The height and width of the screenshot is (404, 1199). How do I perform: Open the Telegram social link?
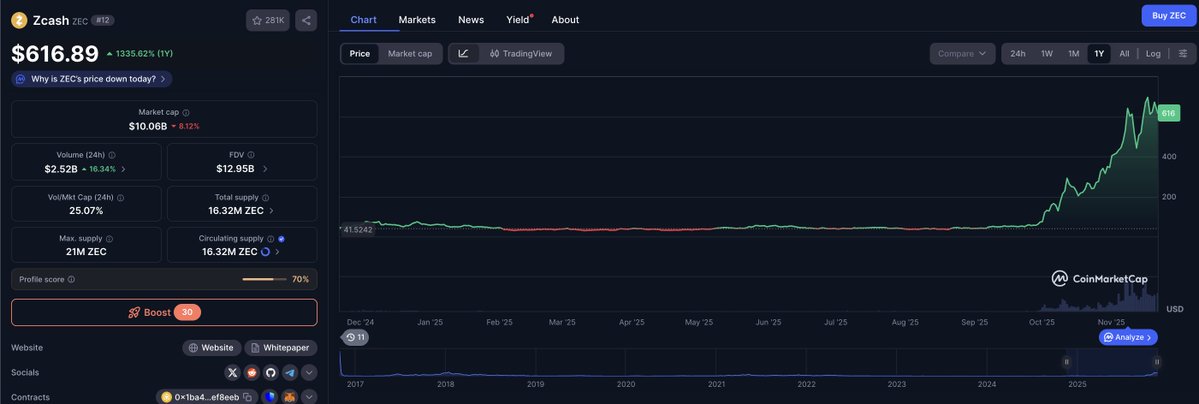coord(289,373)
